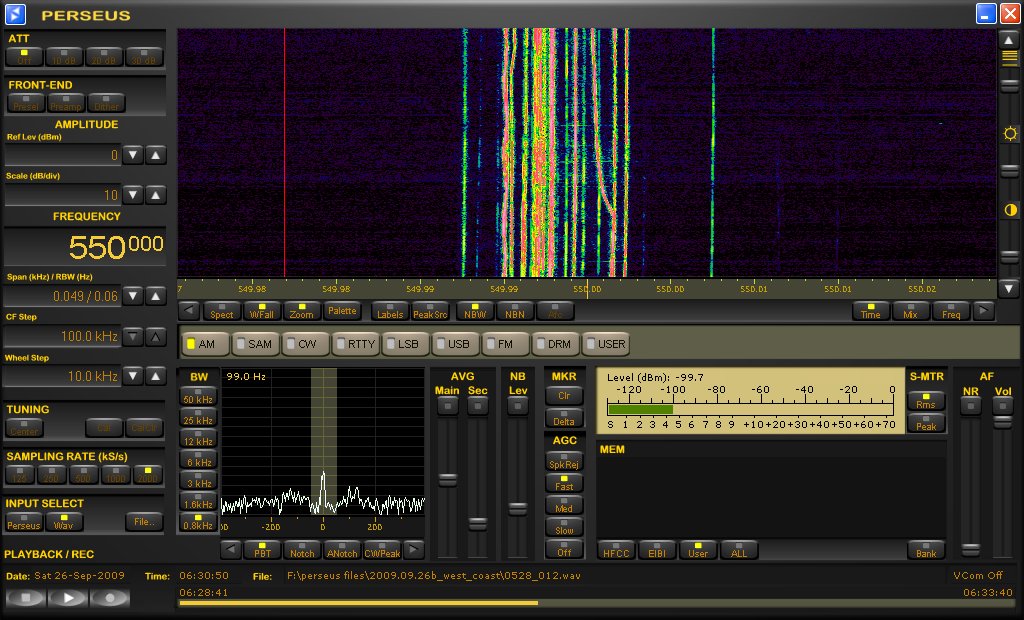Click the Vol slider handle
This screenshot has height=620, width=1024.
click(x=1002, y=422)
